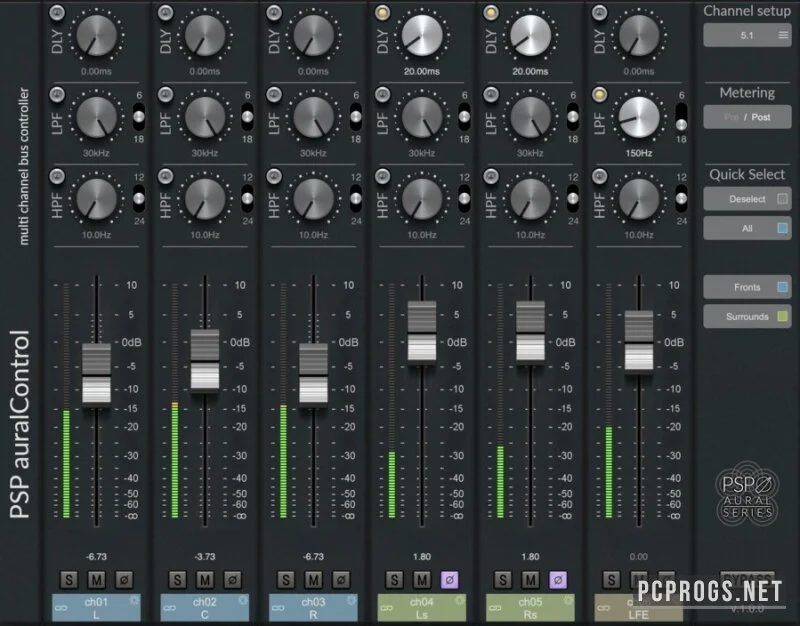800x626 pixels.
Task: Mute the ch04 Ls channel
Action: (x=422, y=580)
